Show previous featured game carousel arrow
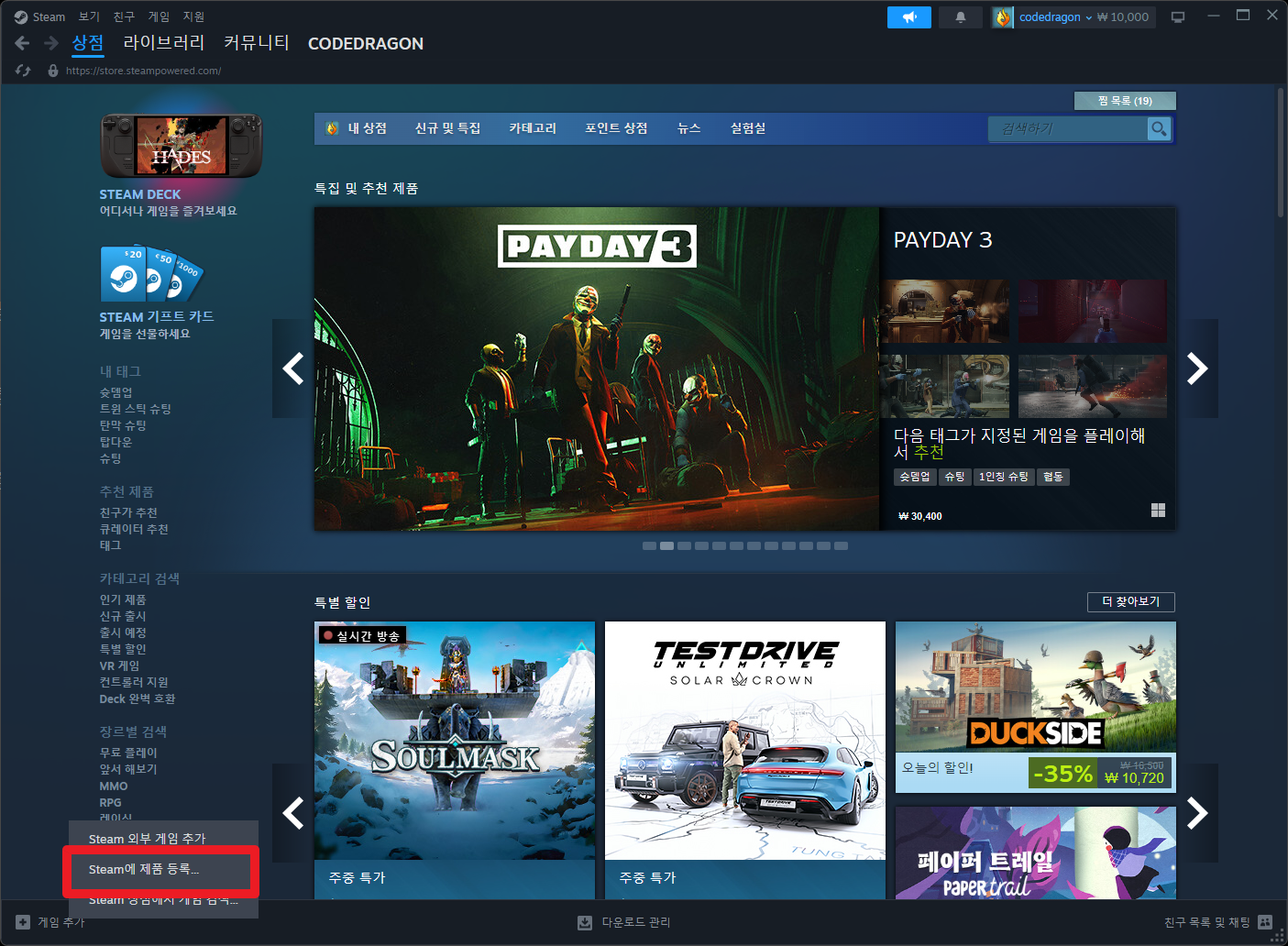The image size is (1288, 946). [293, 368]
